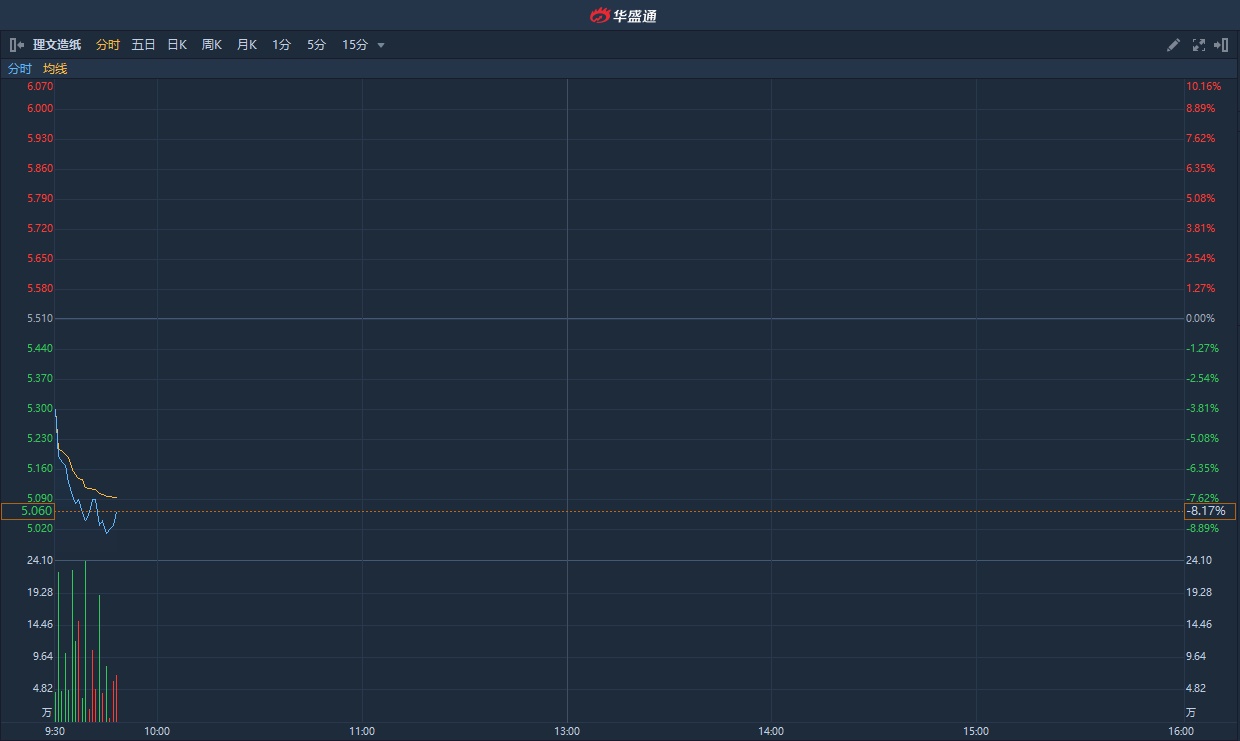Click the left sidebar collapse arrow icon
1240x741 pixels.
click(16, 45)
